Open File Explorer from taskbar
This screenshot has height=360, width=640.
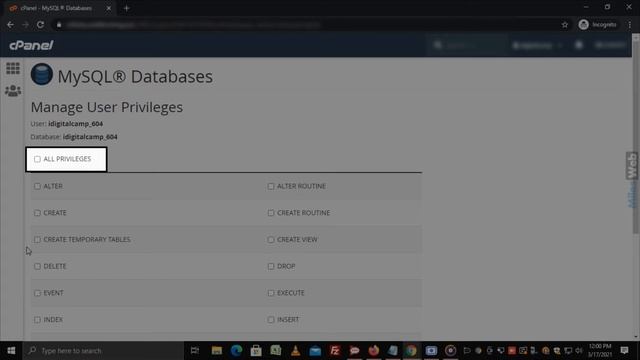coord(217,351)
